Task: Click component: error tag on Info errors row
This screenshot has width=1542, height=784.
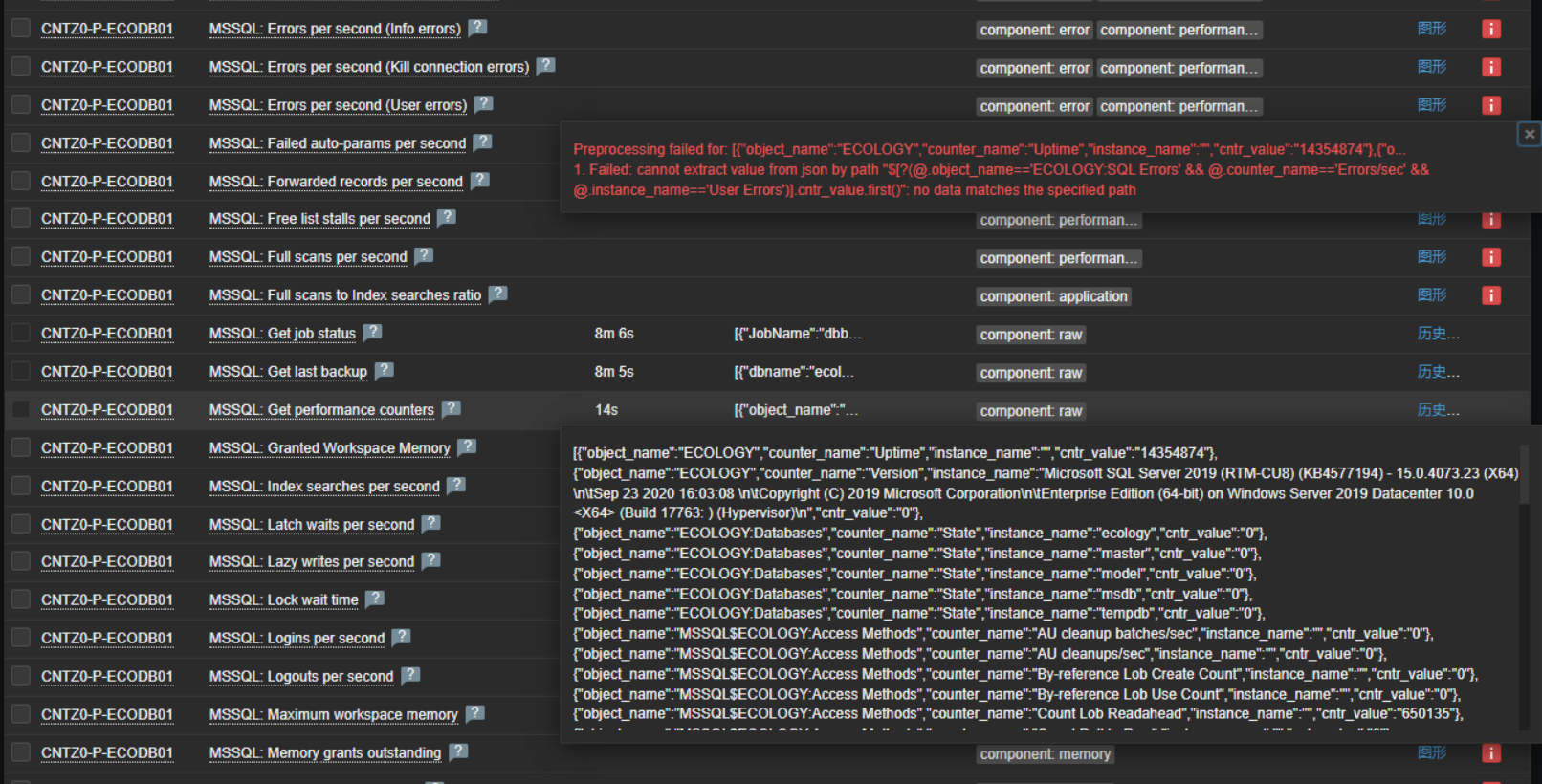Action: coord(1034,30)
